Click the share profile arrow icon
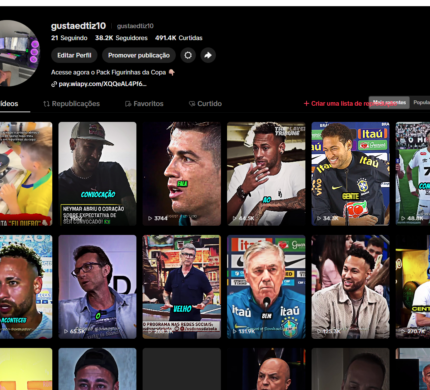This screenshot has width=430, height=390. (x=208, y=55)
